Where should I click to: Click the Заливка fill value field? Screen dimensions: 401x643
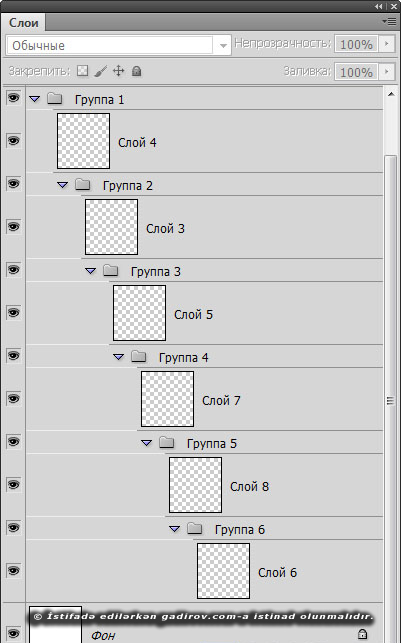coord(356,72)
